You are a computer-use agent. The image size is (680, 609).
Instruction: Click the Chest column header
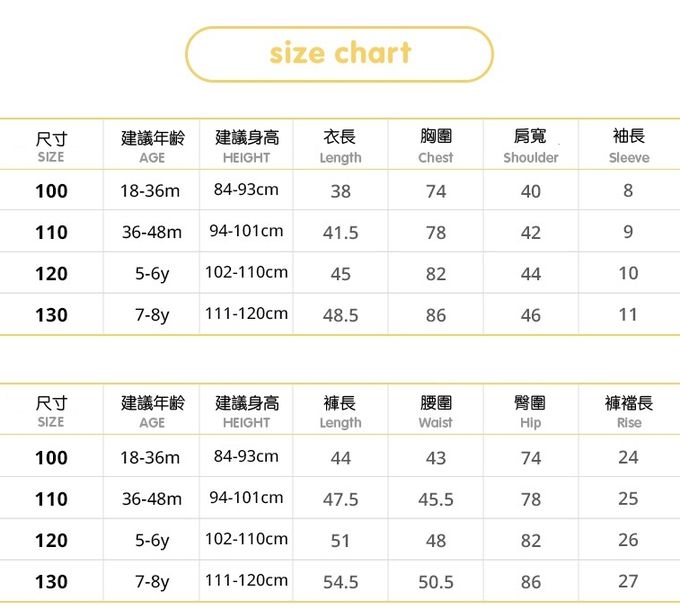click(435, 146)
